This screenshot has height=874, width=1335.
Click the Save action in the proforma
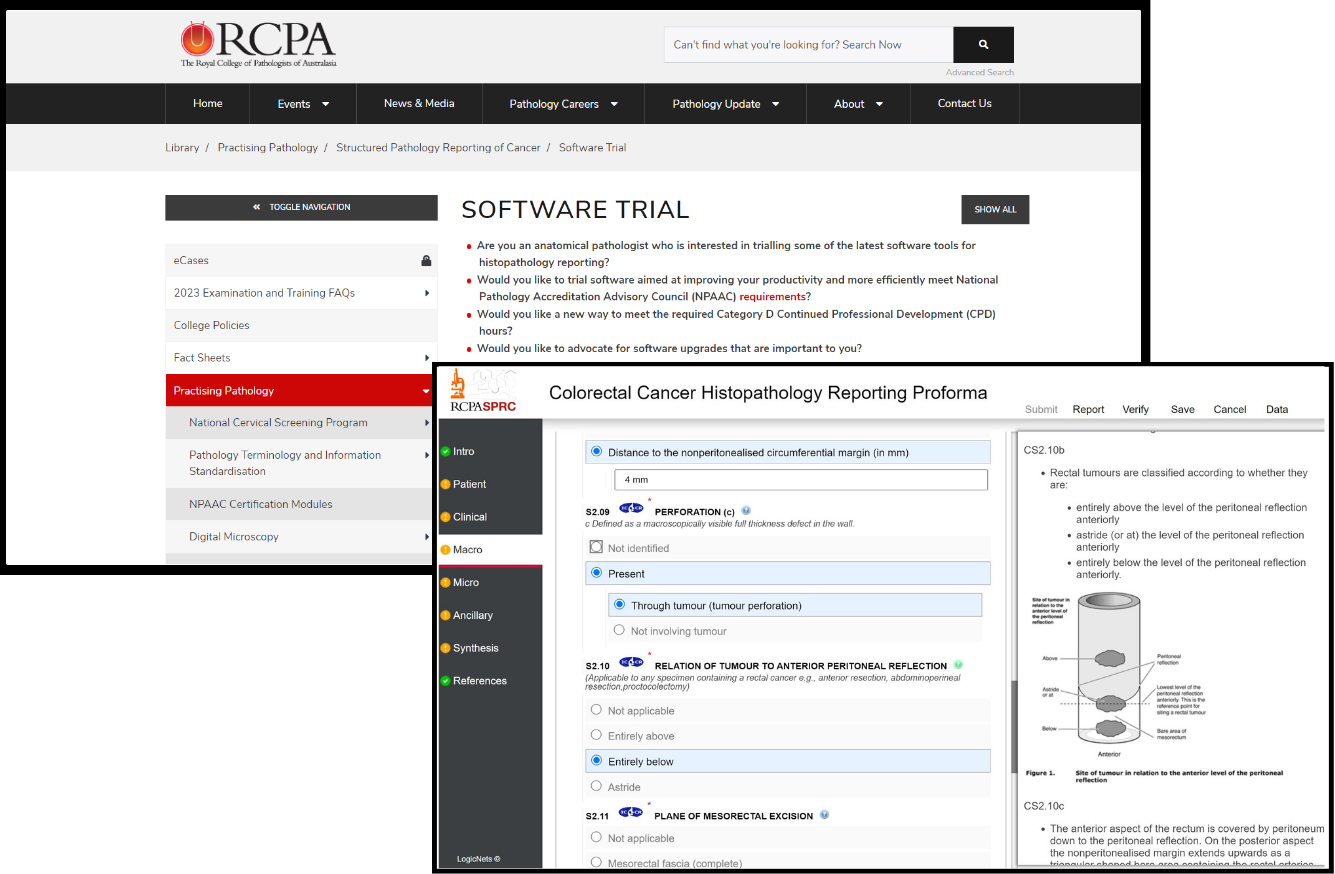click(1182, 409)
